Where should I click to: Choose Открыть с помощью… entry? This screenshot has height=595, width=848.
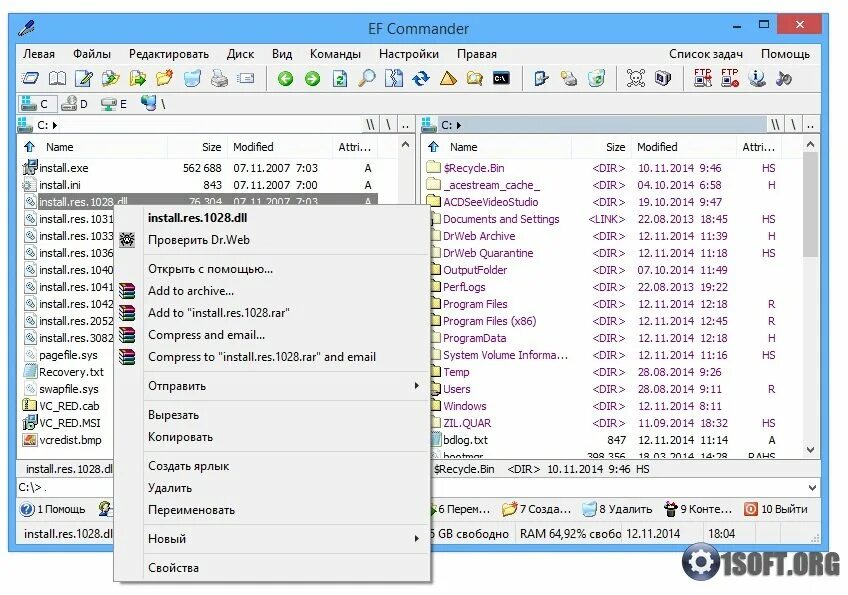coord(272,269)
